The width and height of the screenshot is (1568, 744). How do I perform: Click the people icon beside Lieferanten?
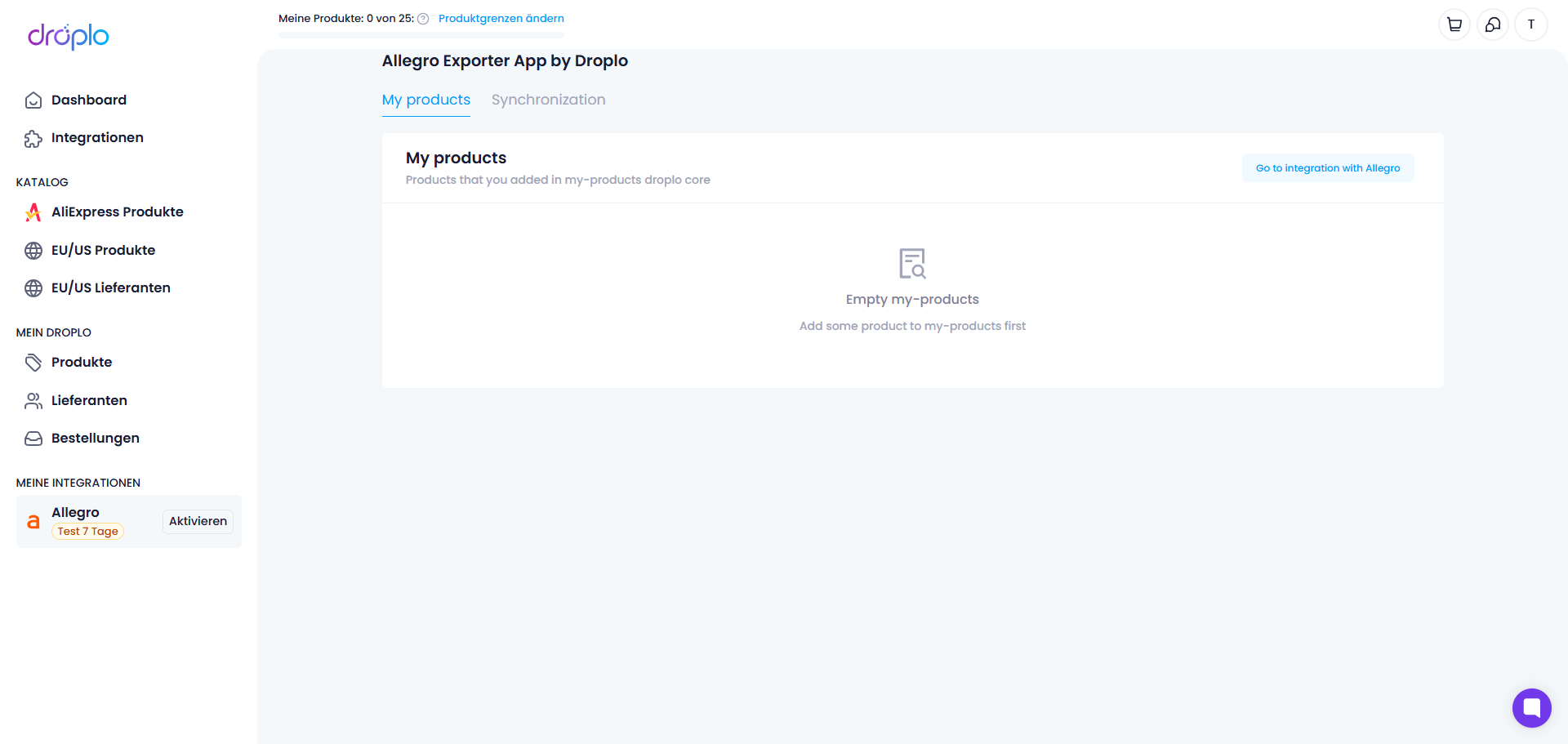(33, 401)
